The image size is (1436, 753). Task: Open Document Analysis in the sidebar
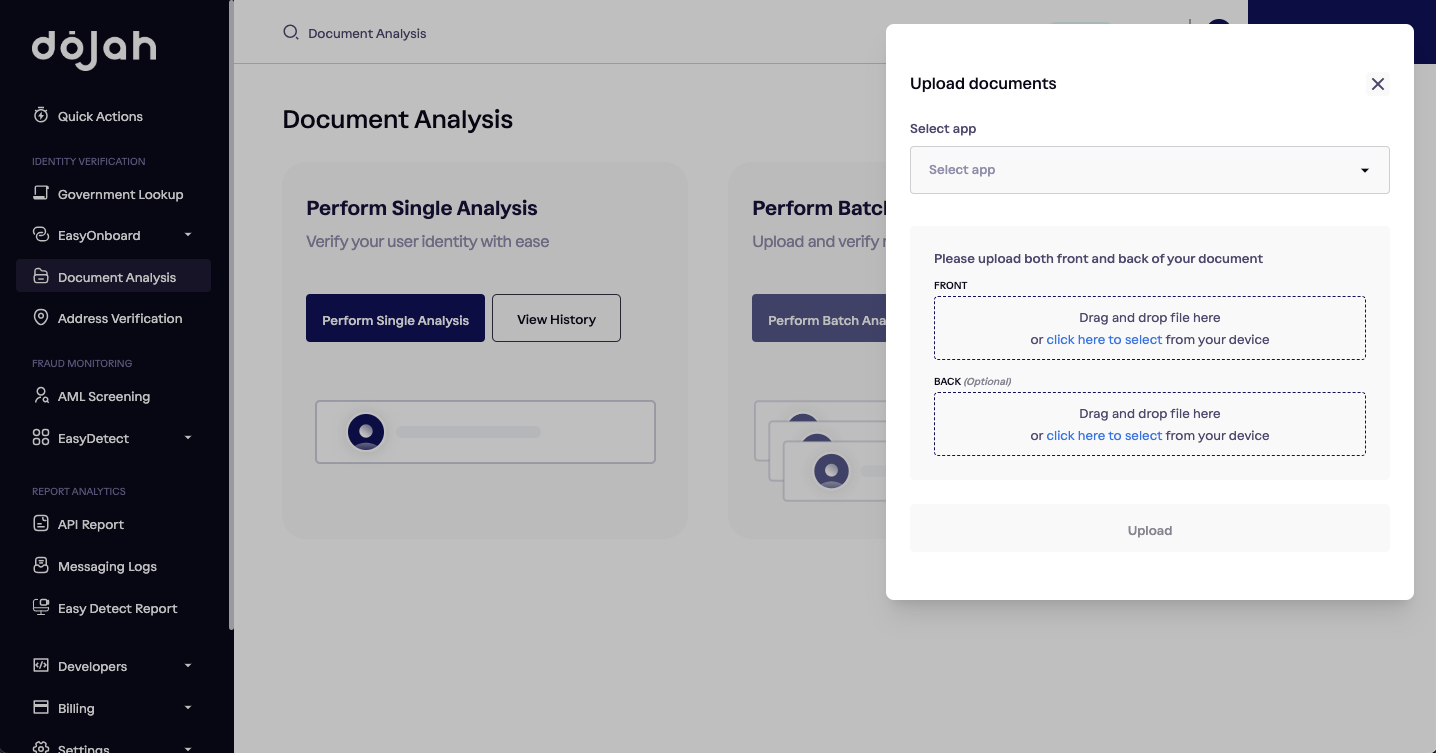(113, 276)
